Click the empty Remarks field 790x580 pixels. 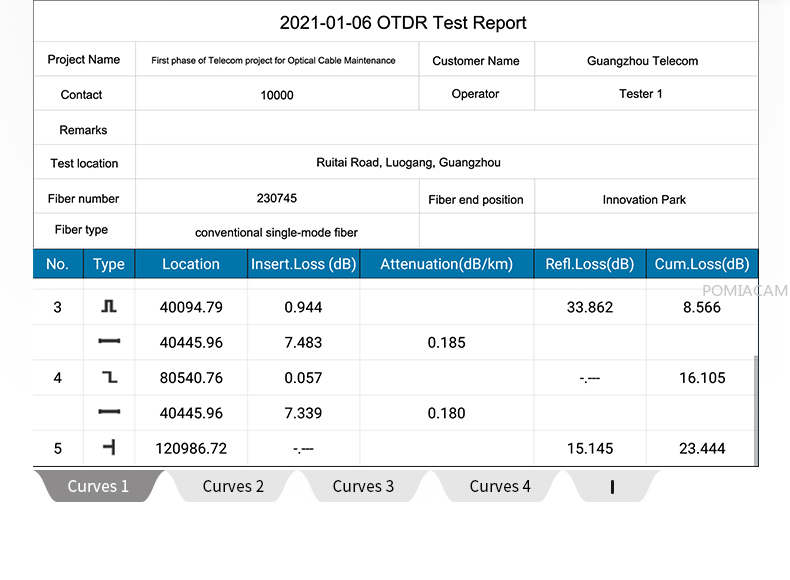[446, 130]
